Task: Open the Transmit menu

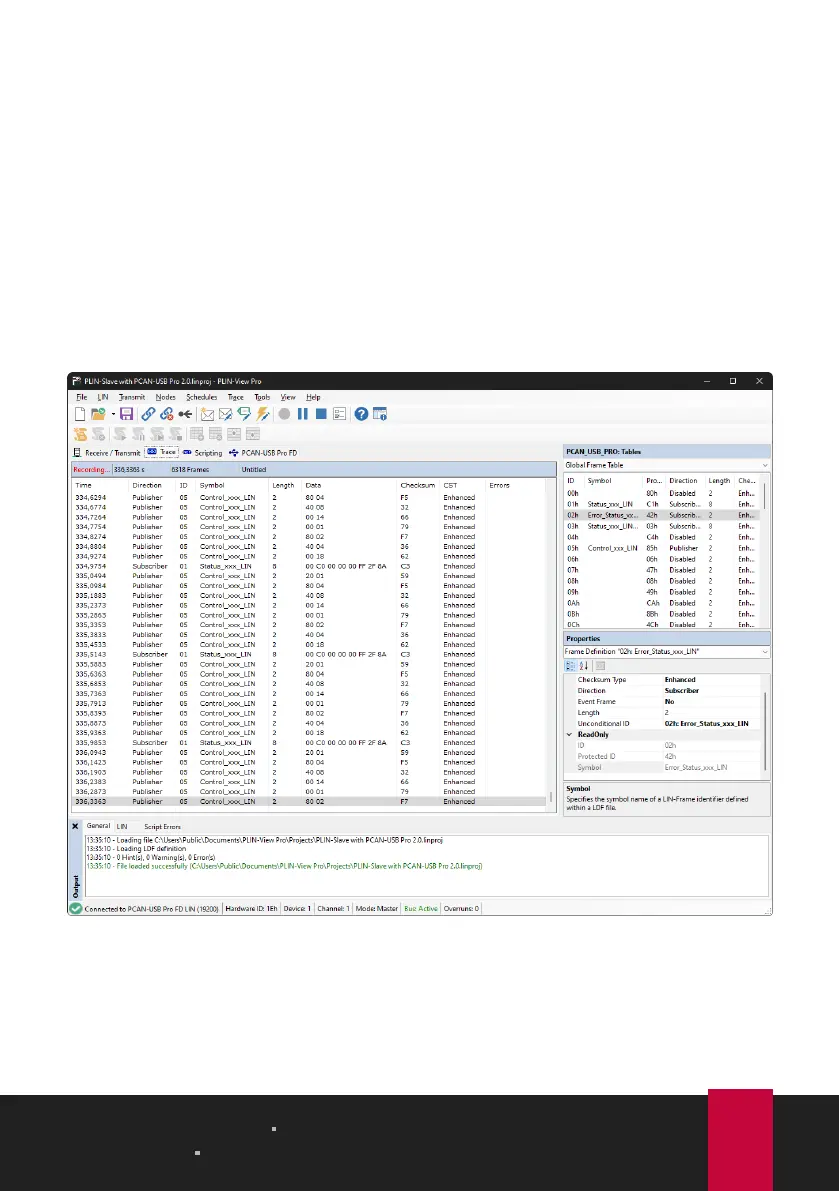Action: [x=131, y=397]
